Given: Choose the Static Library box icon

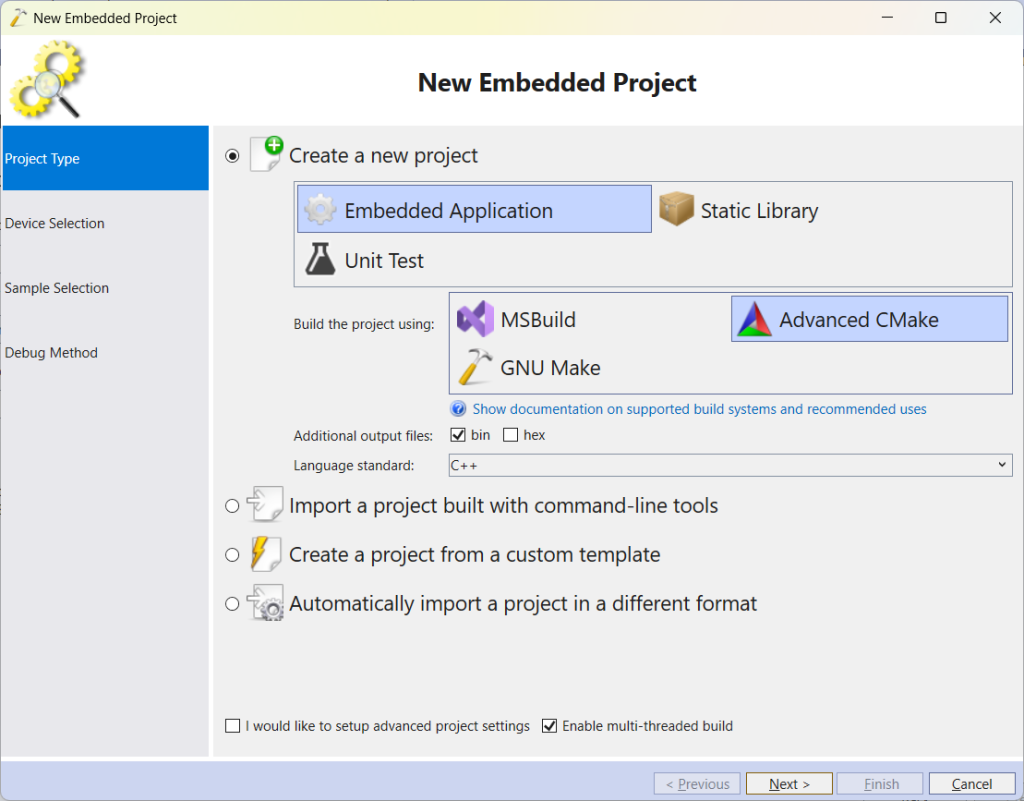Looking at the screenshot, I should point(677,211).
